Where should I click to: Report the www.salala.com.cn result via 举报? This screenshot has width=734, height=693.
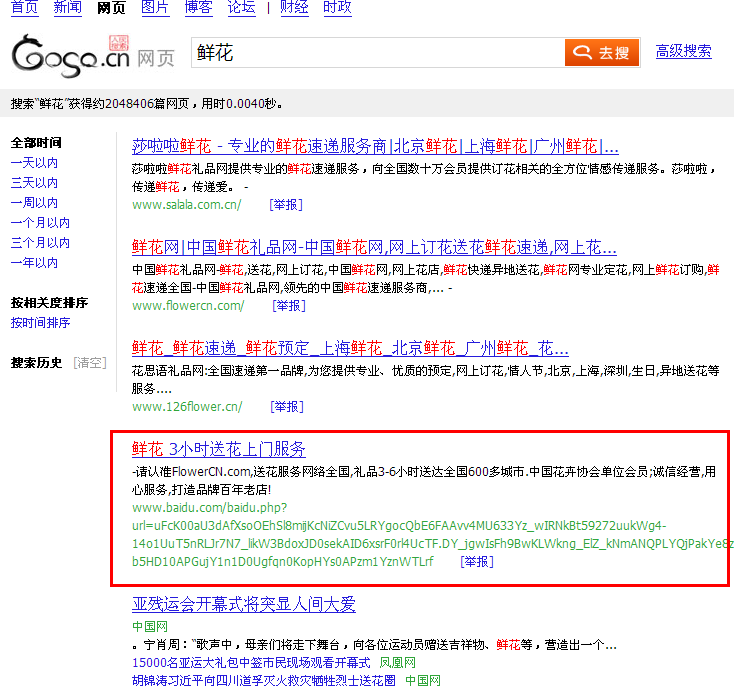pyautogui.click(x=286, y=205)
